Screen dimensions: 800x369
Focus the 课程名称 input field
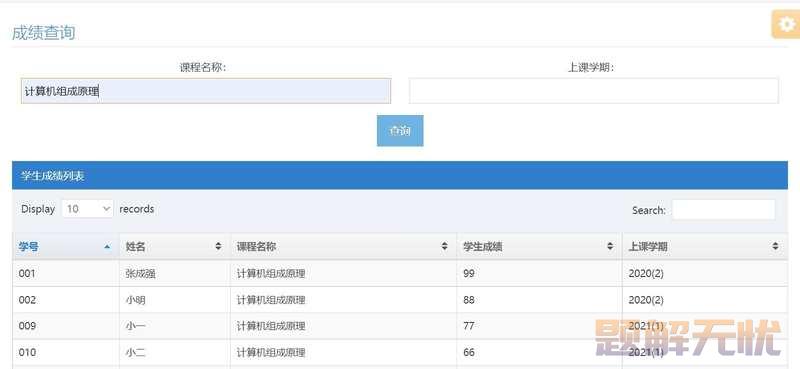pyautogui.click(x=206, y=91)
